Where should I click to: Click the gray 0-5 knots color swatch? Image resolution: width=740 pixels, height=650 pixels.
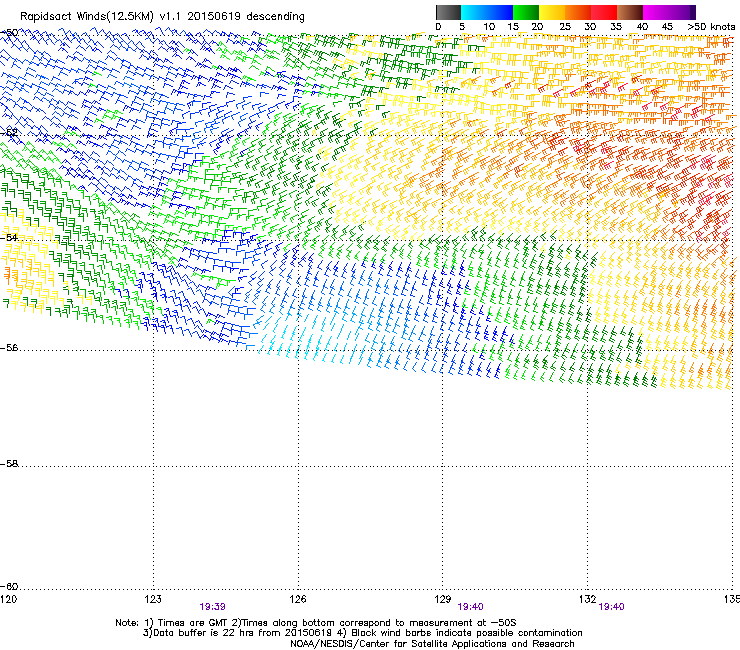pyautogui.click(x=448, y=12)
